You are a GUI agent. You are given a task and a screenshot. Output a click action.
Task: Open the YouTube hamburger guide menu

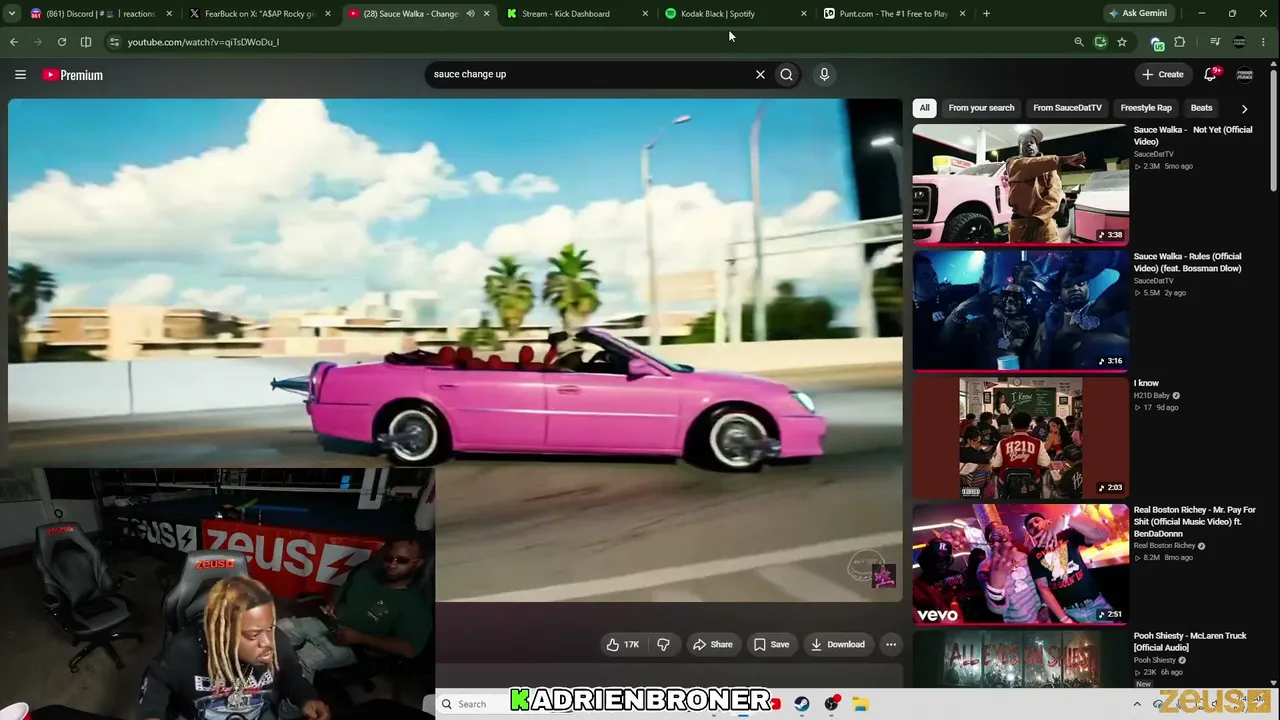coord(20,75)
